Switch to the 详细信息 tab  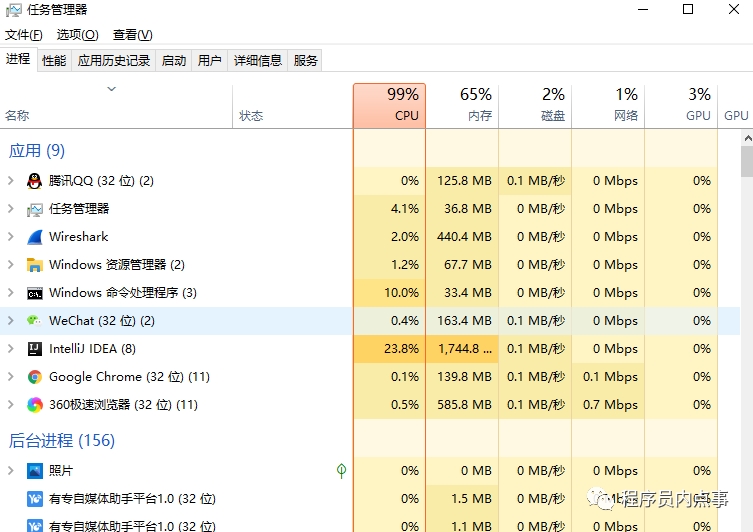tap(258, 60)
